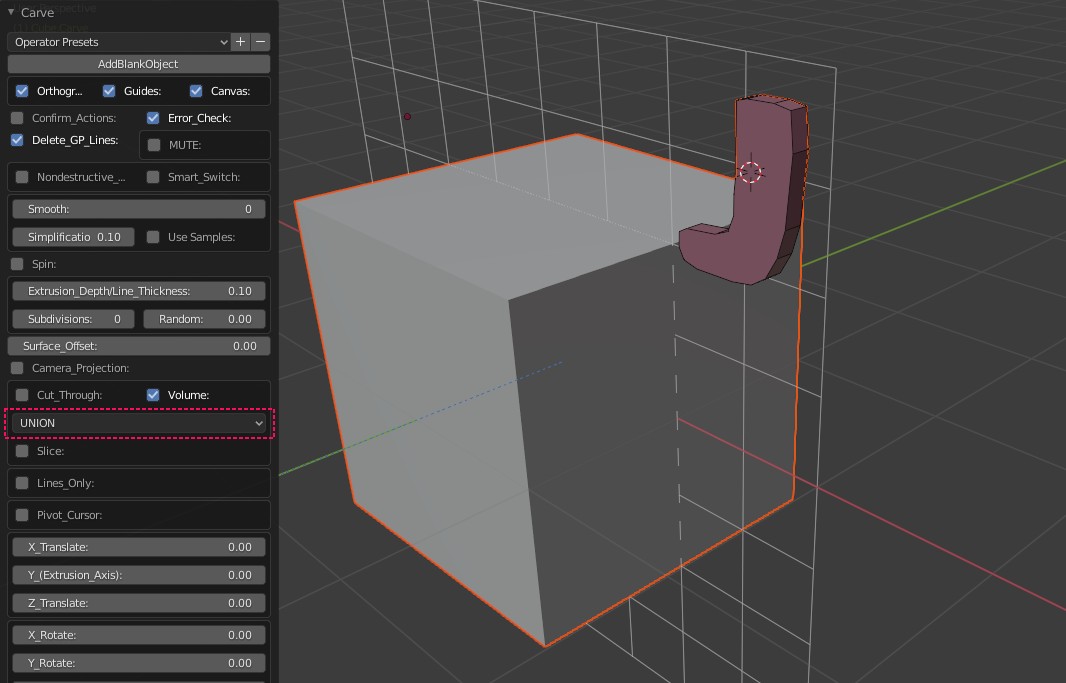Select the gray cube in the viewport

(x=420, y=400)
